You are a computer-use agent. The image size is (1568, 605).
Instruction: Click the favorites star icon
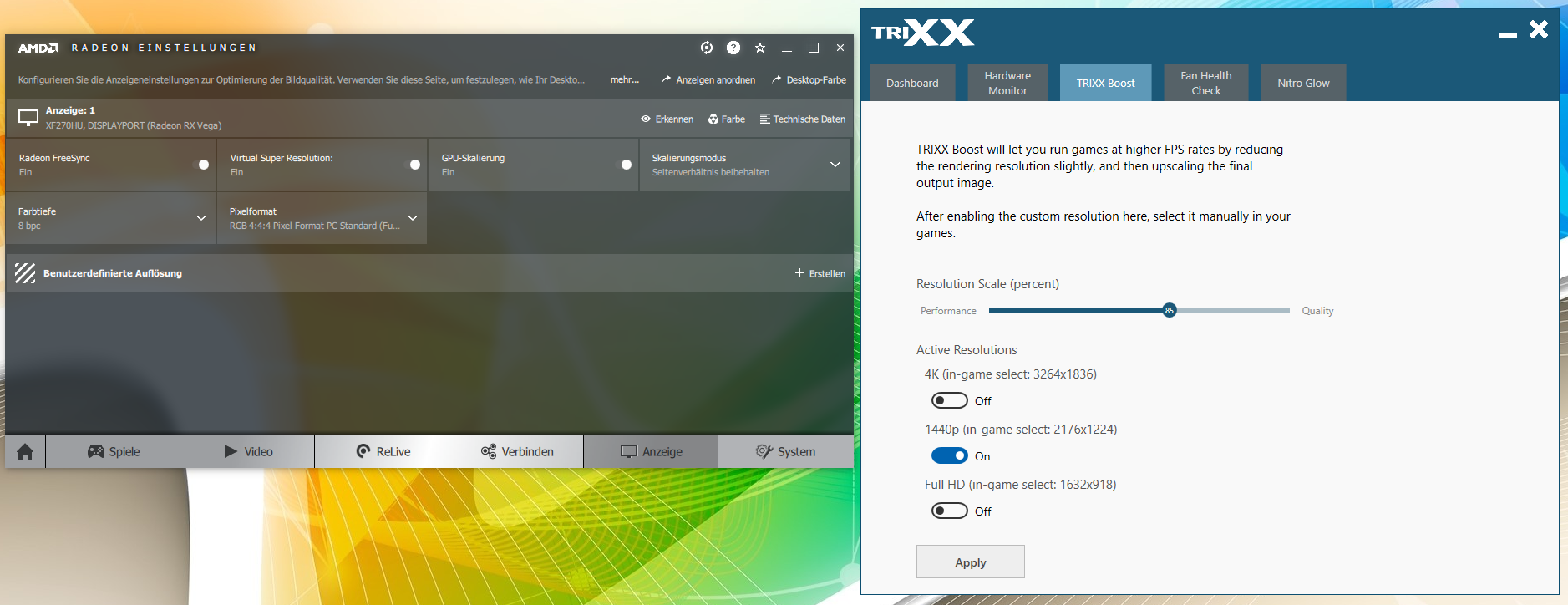pos(760,48)
